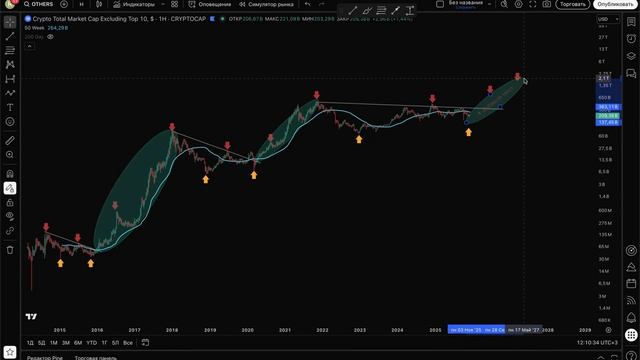Select the Text tool in left sidebar
This screenshot has width=640, height=360.
(x=10, y=107)
